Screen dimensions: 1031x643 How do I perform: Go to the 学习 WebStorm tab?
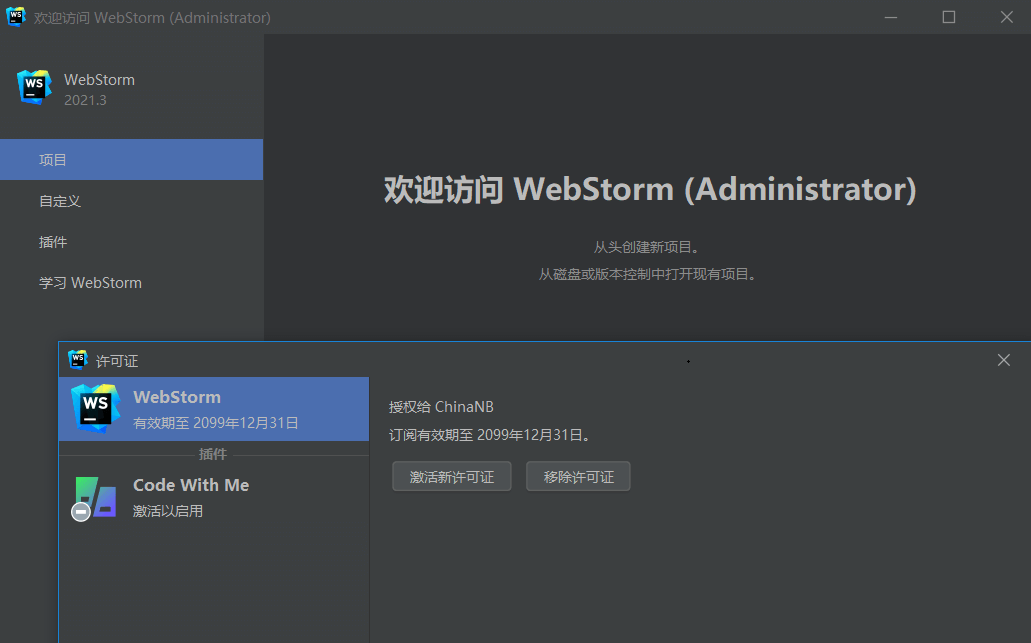(132, 283)
